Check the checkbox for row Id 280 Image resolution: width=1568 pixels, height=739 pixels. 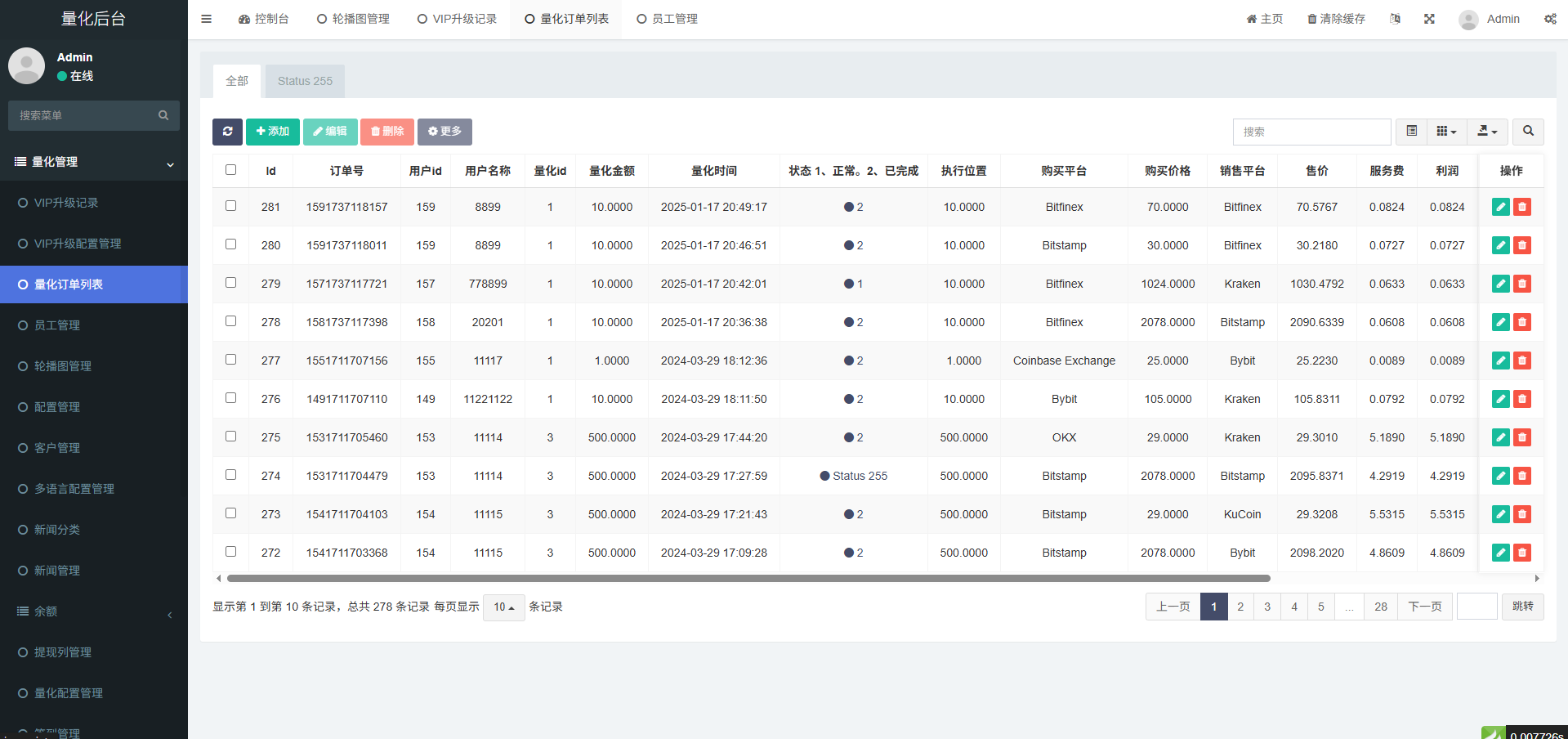231,244
